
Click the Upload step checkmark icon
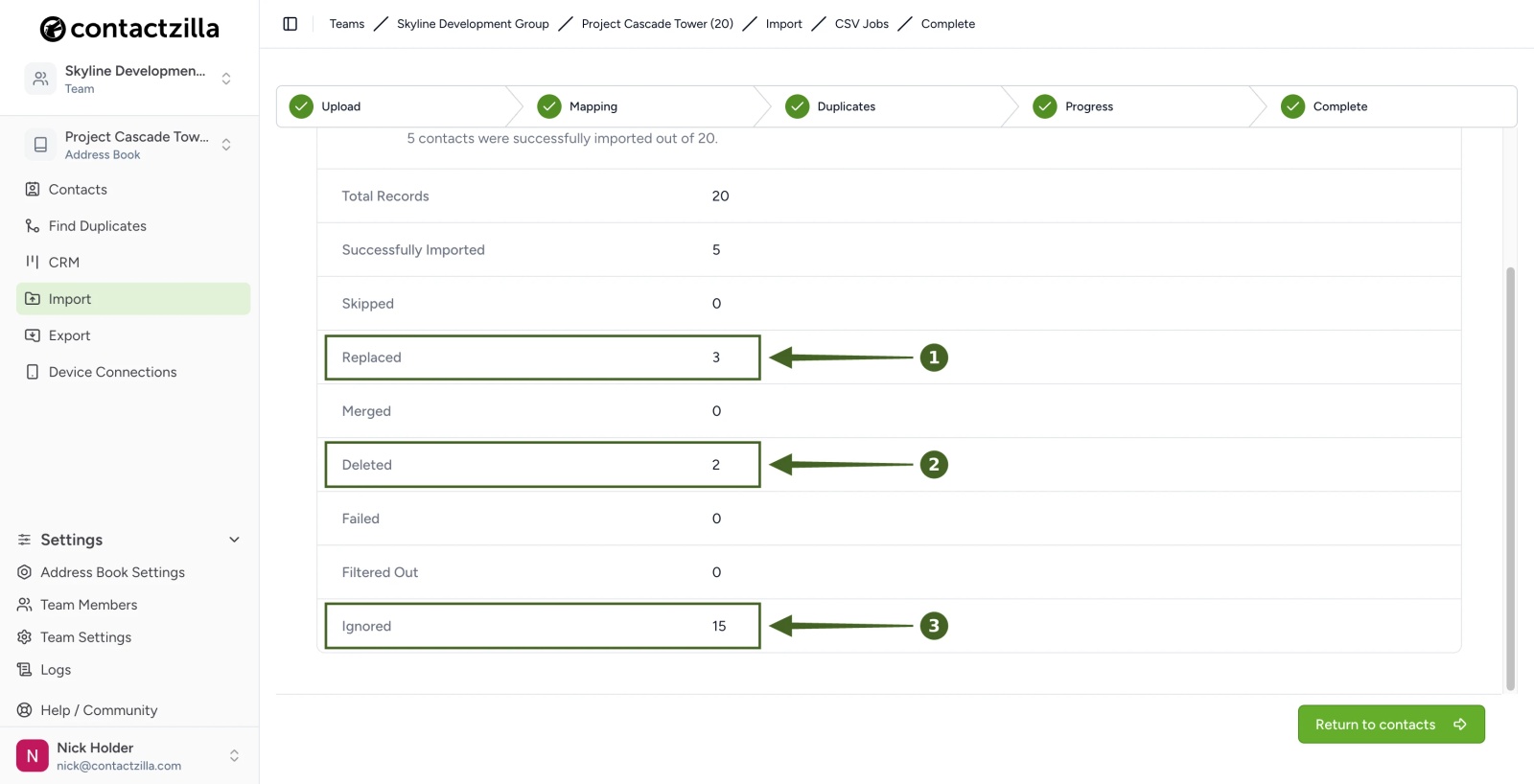pyautogui.click(x=301, y=106)
